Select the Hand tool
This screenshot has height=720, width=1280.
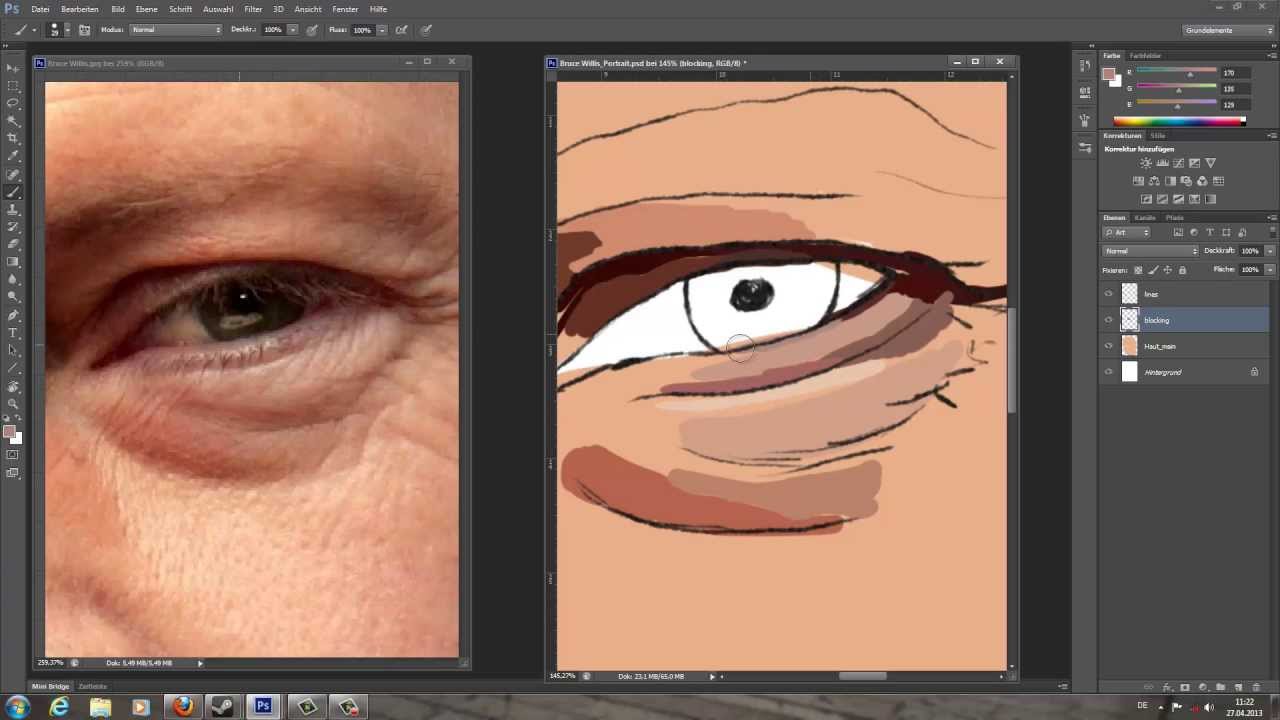coord(13,386)
